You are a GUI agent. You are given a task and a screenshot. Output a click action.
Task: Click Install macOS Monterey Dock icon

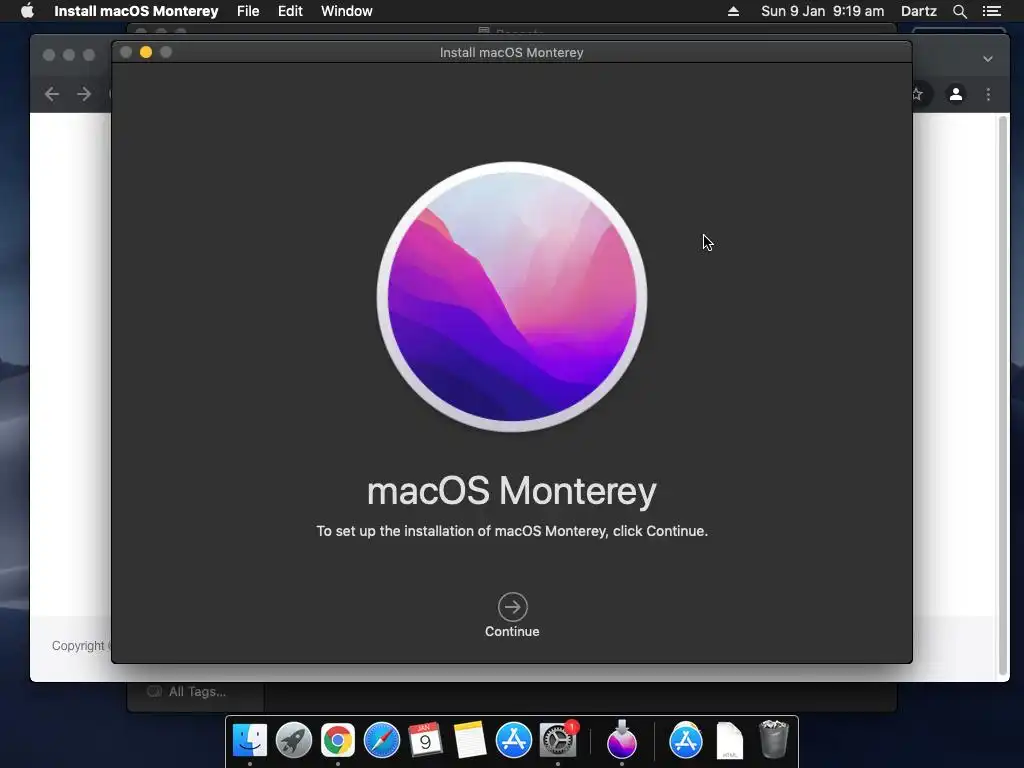622,741
